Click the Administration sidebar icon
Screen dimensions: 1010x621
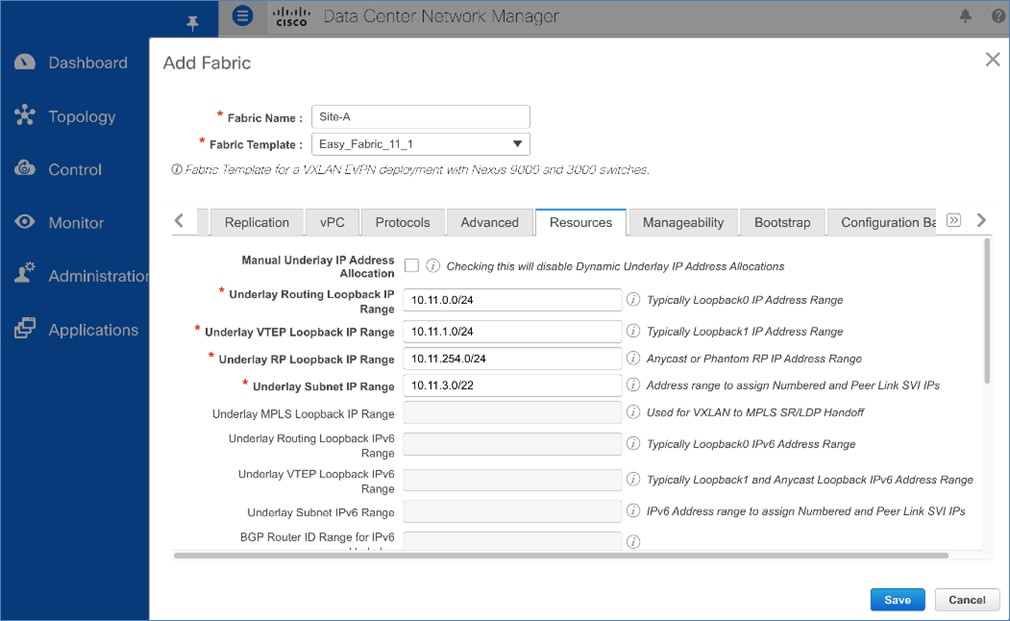(x=24, y=274)
